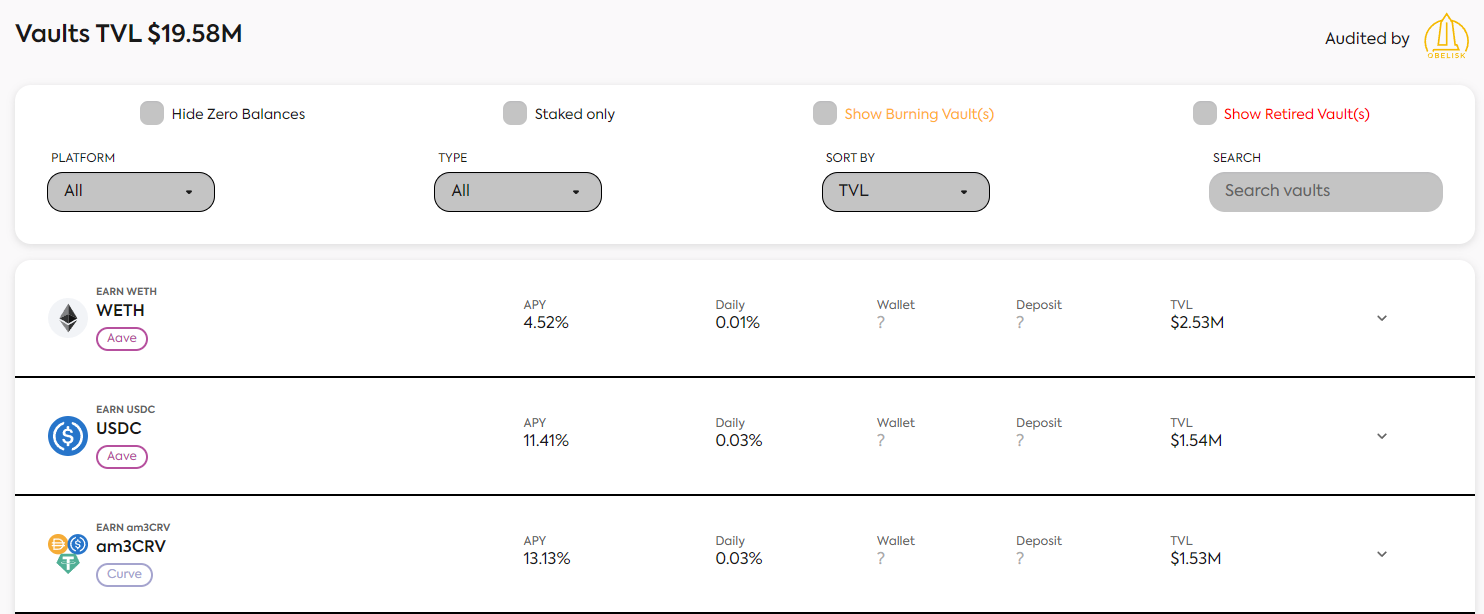The width and height of the screenshot is (1484, 614).
Task: Check the Staked only option
Action: pyautogui.click(x=515, y=113)
